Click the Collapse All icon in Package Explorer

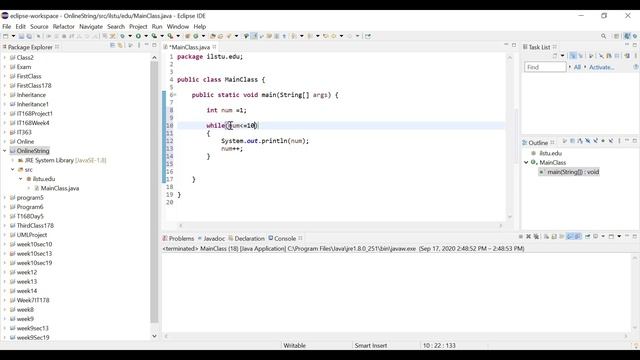click(112, 45)
